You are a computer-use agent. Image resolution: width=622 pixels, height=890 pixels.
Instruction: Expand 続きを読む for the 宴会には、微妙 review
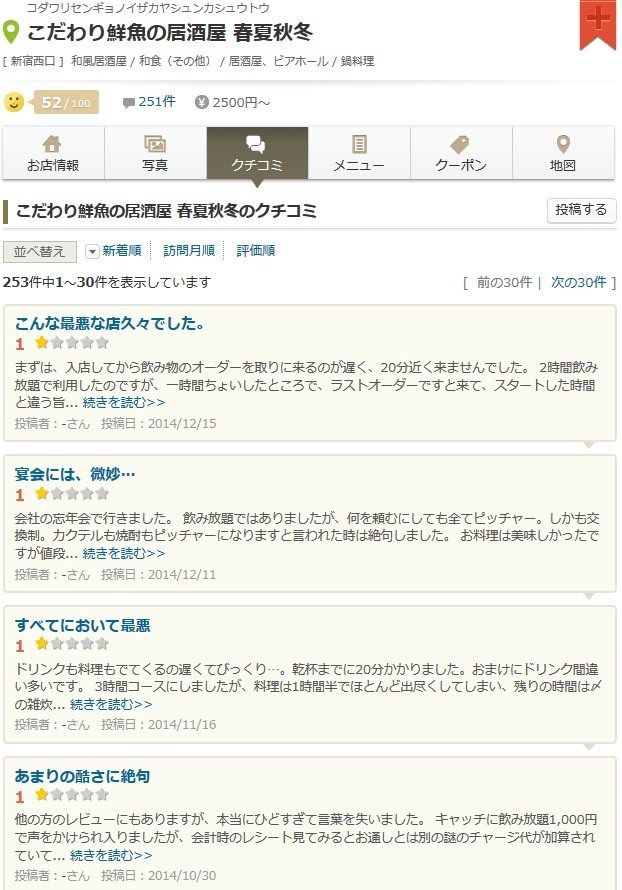point(124,553)
